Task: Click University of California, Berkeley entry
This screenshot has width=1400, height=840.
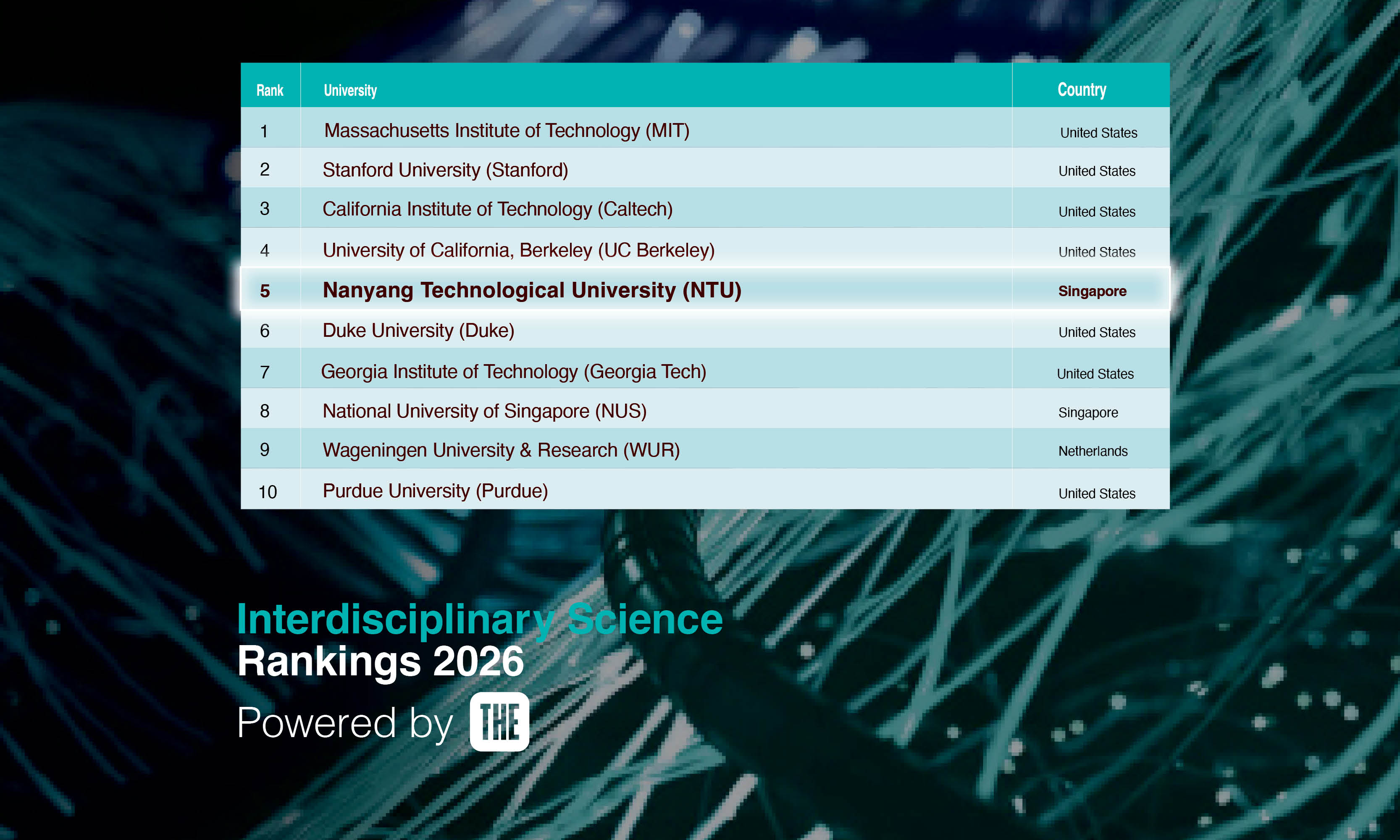Action: [518, 250]
